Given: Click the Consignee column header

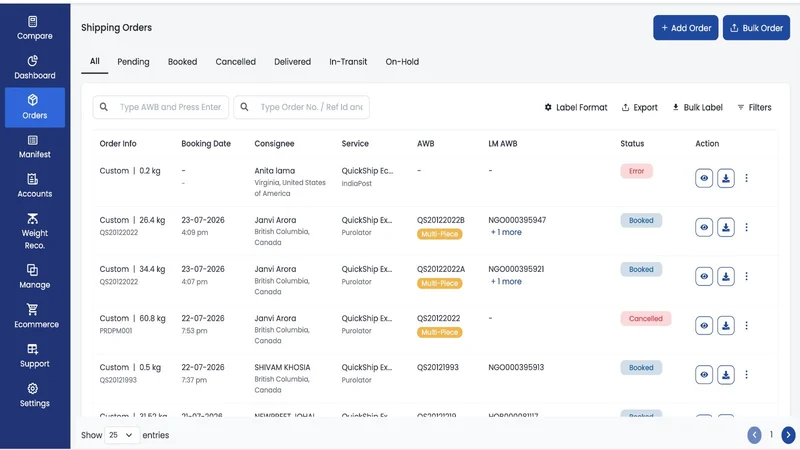Looking at the screenshot, I should tap(274, 144).
